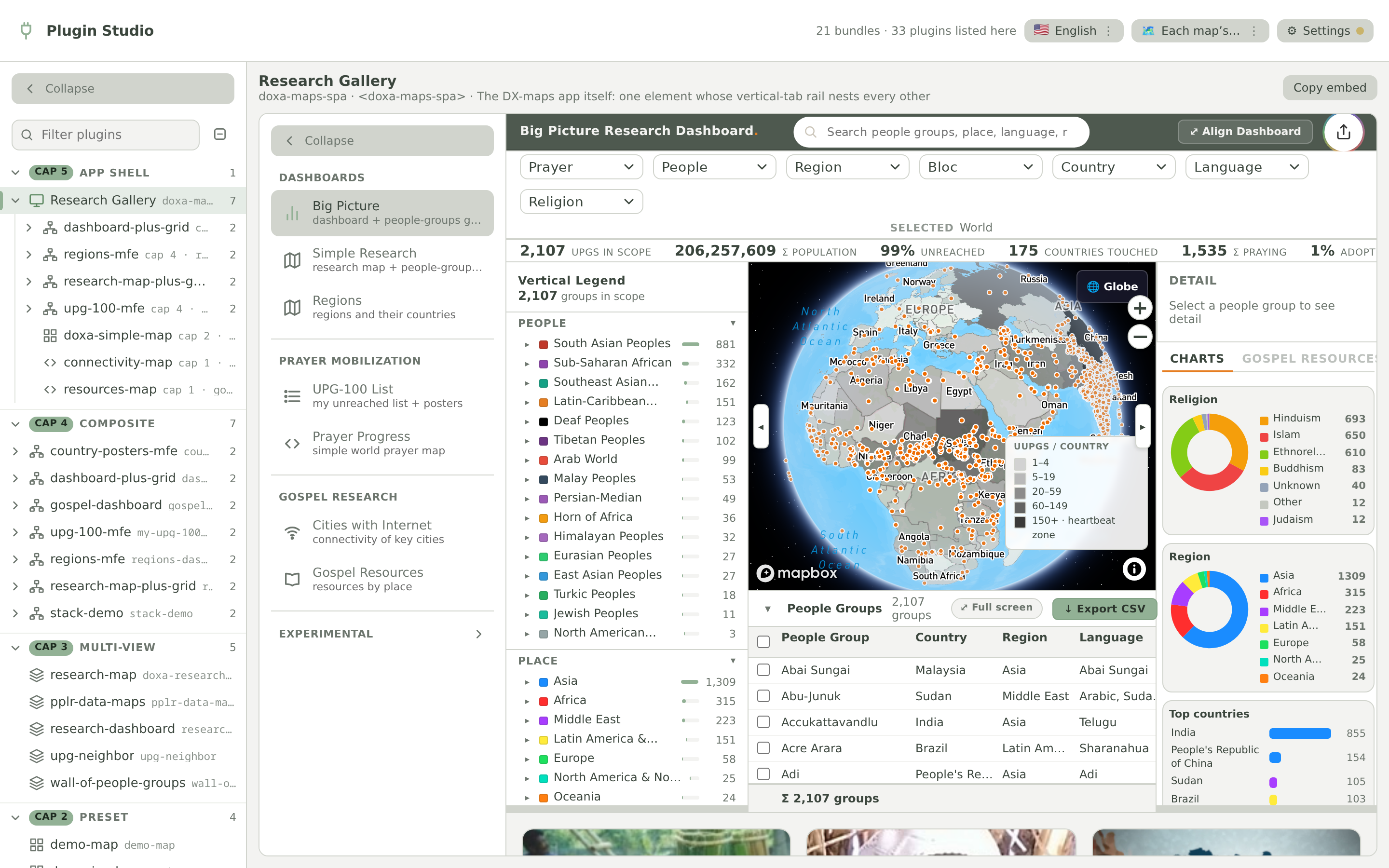Tick the Abai Sungai row checkbox
Image resolution: width=1389 pixels, height=868 pixels.
coord(763,670)
